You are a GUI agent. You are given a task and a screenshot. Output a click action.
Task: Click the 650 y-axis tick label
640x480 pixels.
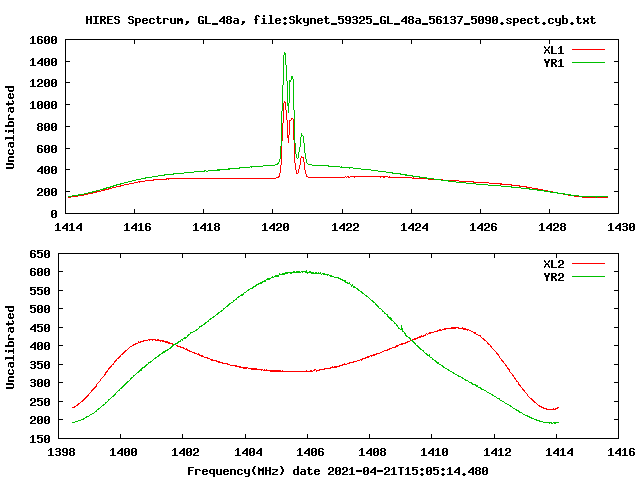(x=40, y=254)
